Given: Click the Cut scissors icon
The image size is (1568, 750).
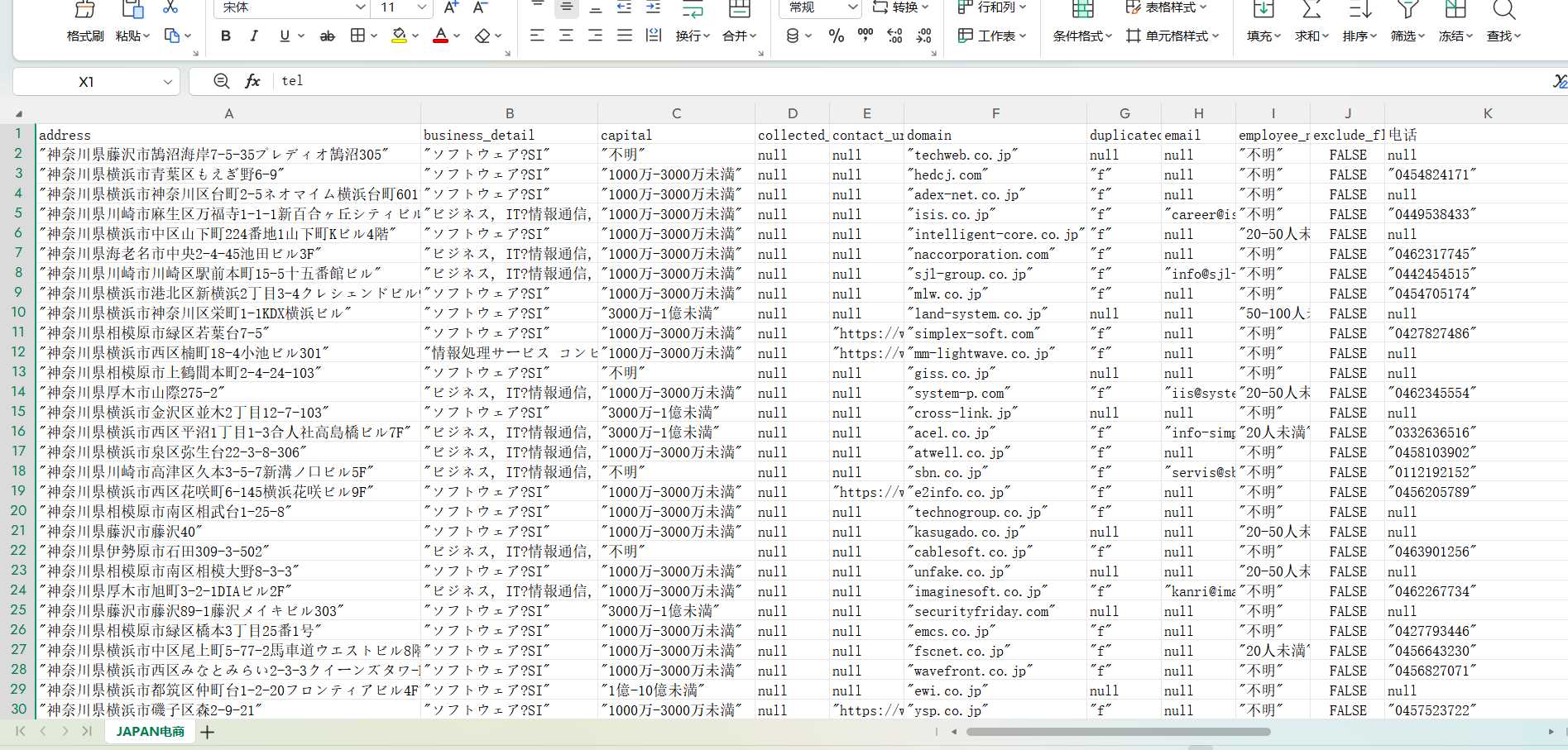Looking at the screenshot, I should (x=170, y=7).
